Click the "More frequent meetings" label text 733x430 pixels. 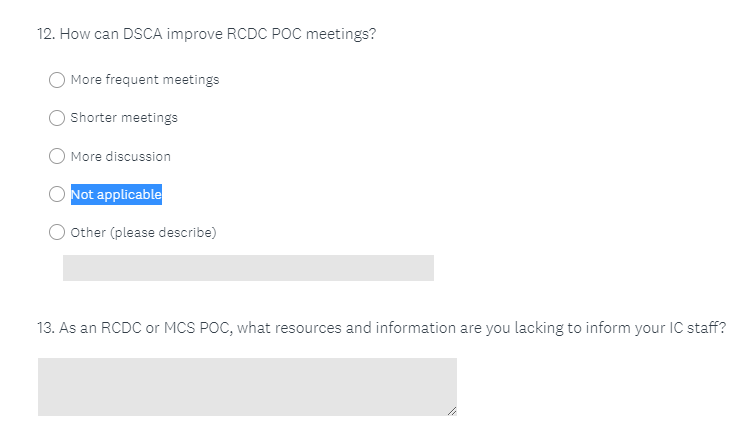(145, 80)
